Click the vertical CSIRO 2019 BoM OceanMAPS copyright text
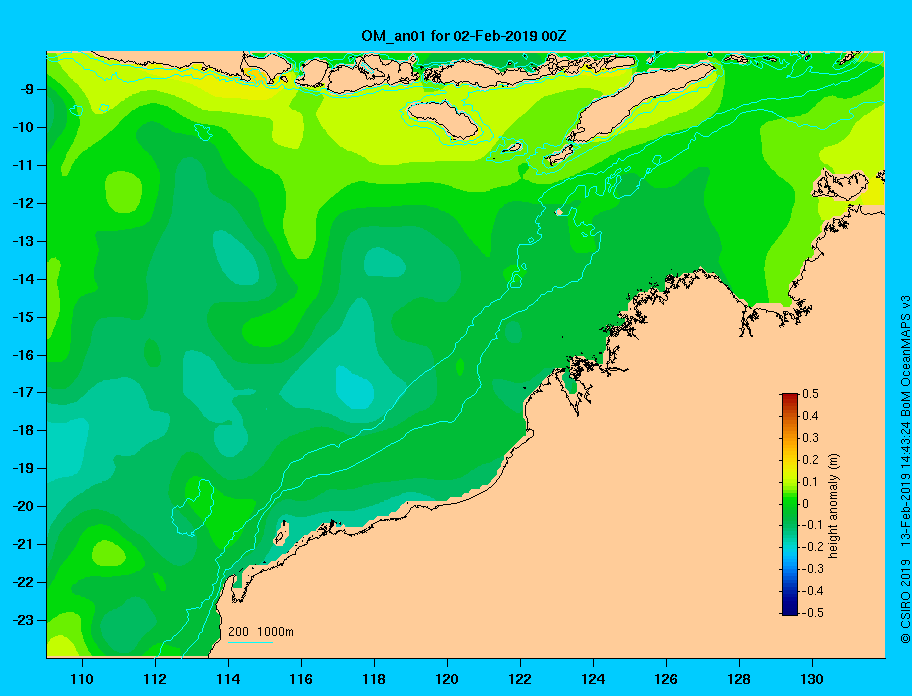Viewport: 912px width, 696px height. point(905,470)
